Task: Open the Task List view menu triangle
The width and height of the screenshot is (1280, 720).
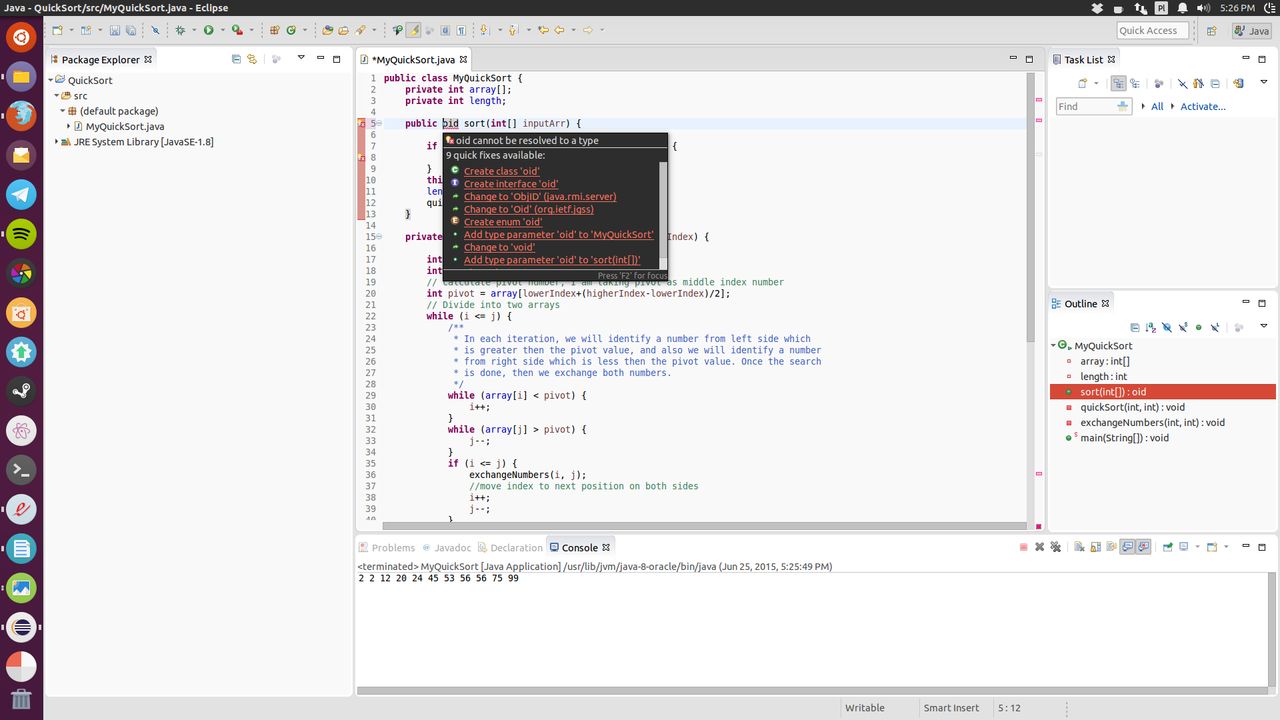Action: pyautogui.click(x=1264, y=82)
